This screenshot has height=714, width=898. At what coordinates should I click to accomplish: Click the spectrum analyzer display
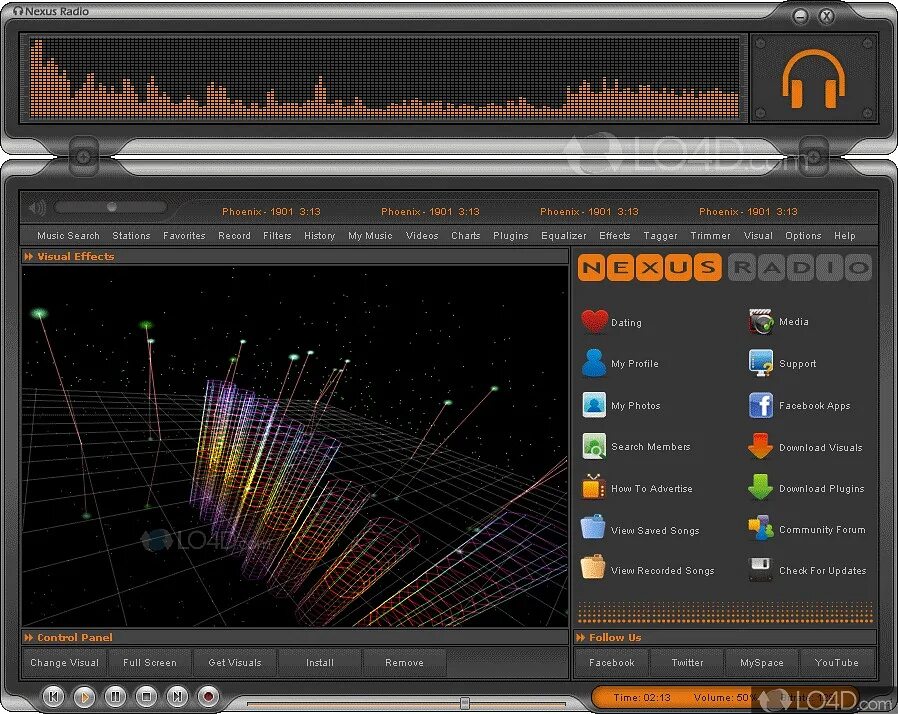[384, 78]
